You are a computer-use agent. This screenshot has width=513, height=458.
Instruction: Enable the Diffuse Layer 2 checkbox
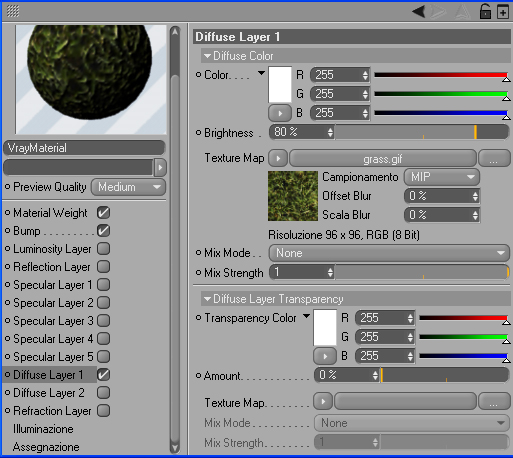coord(104,393)
